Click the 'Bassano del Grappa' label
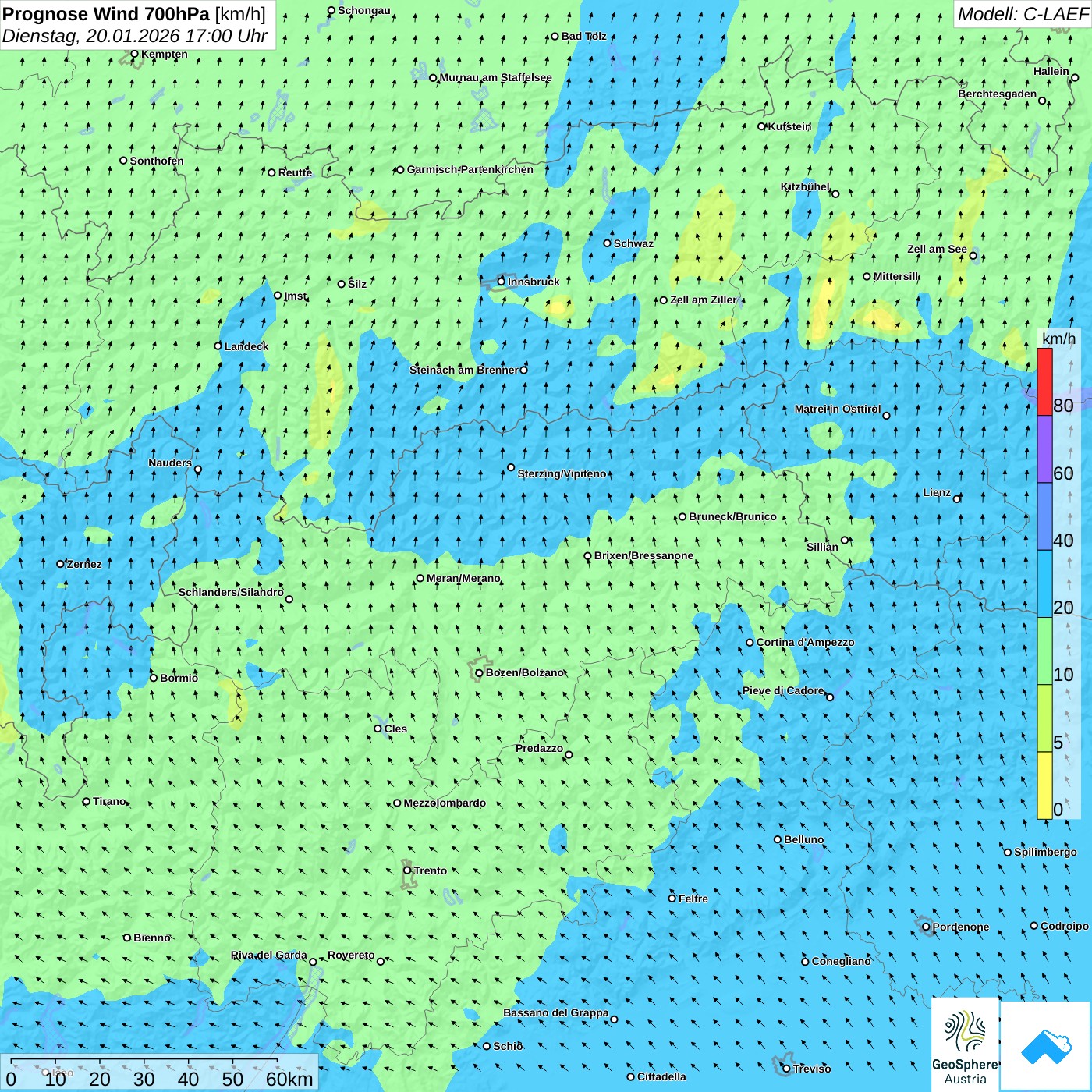This screenshot has width=1092, height=1092. (556, 1012)
